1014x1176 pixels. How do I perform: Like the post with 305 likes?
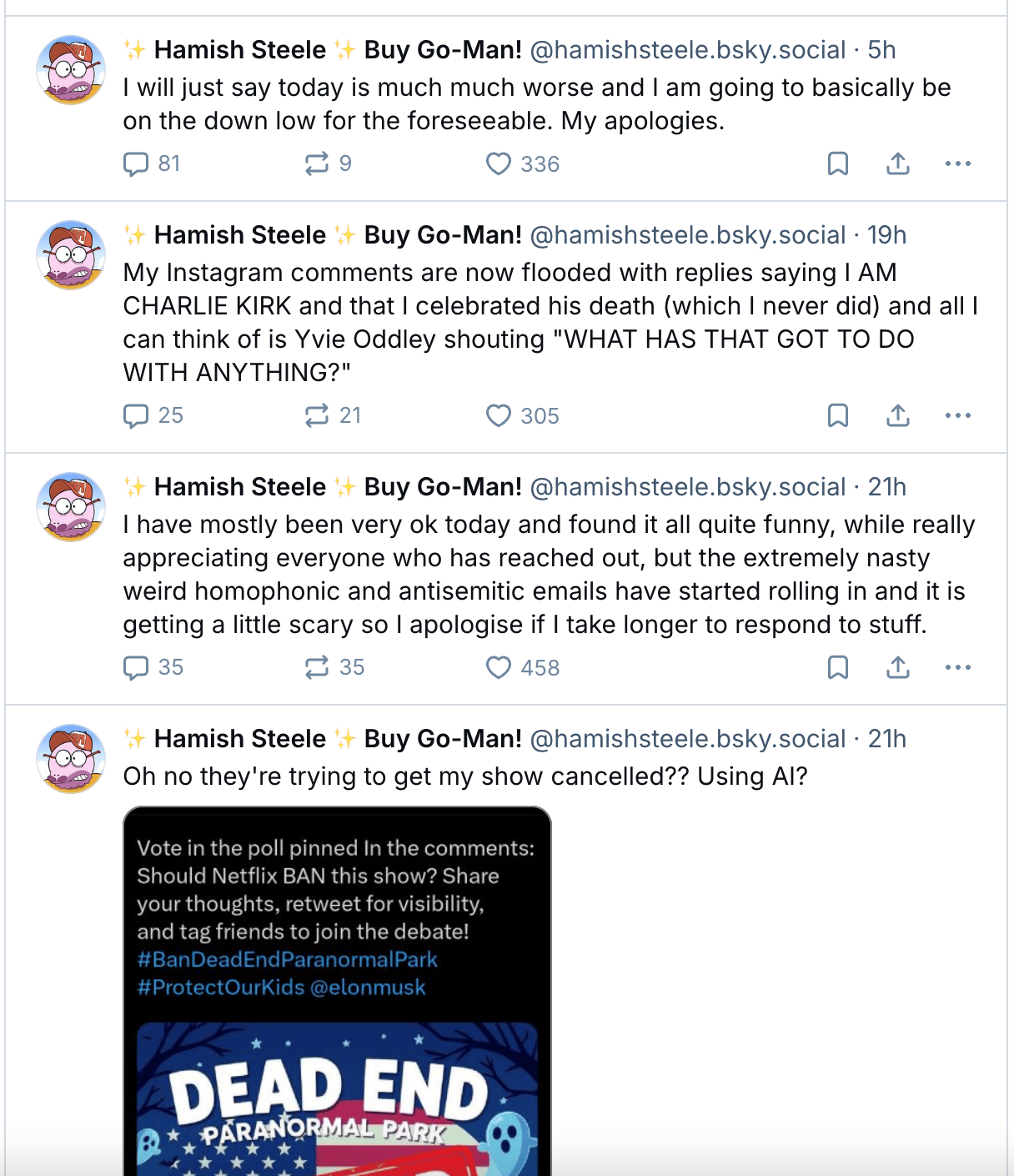pyautogui.click(x=499, y=415)
